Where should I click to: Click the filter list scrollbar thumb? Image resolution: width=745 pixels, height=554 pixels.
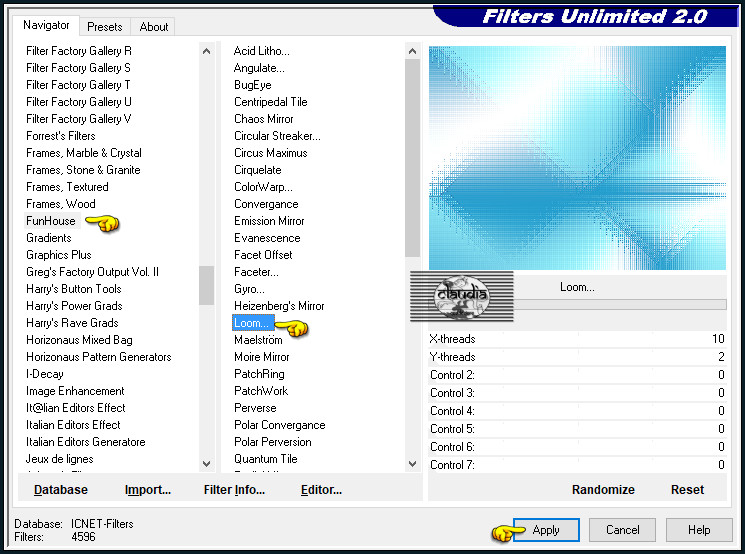point(412,157)
